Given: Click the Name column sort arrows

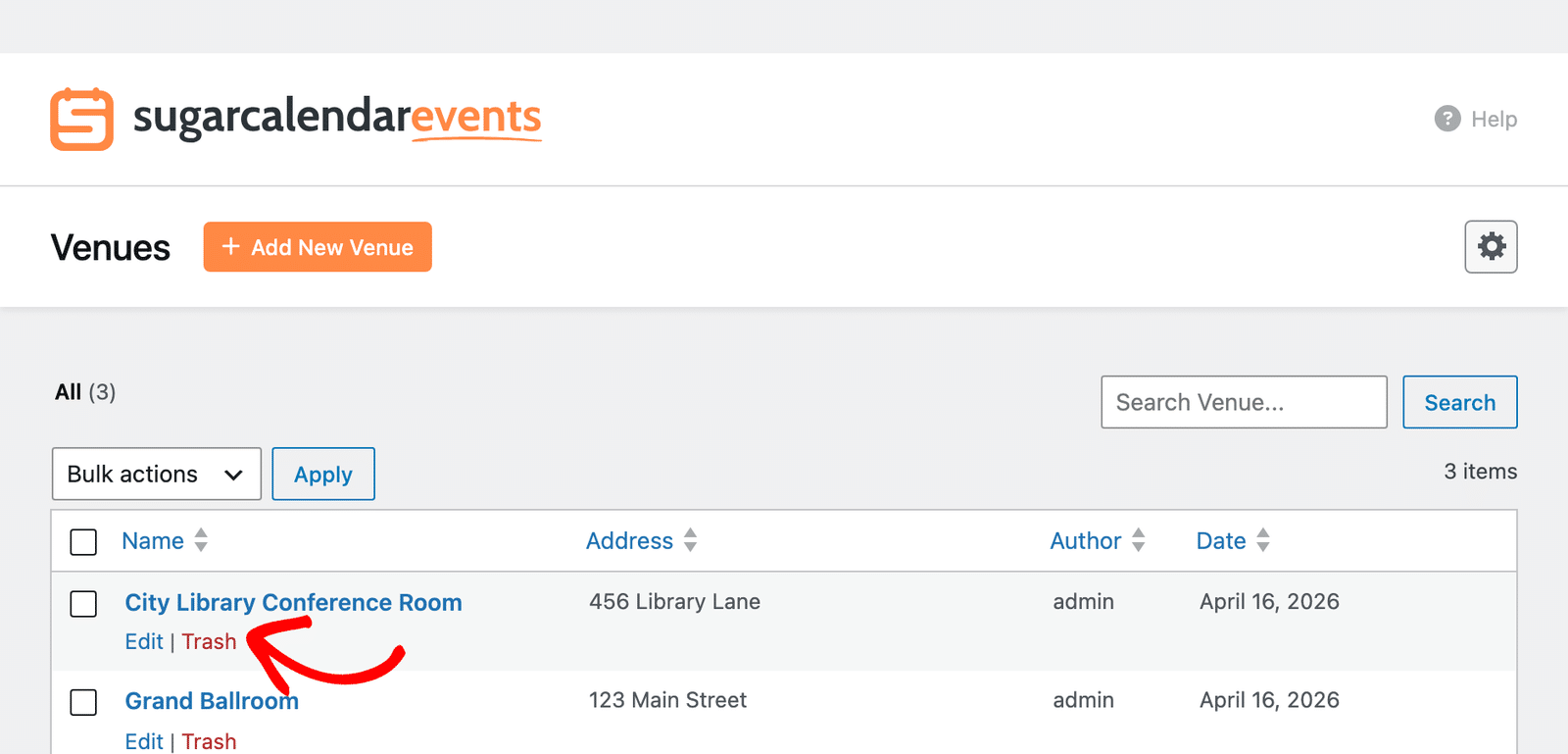Looking at the screenshot, I should point(201,540).
